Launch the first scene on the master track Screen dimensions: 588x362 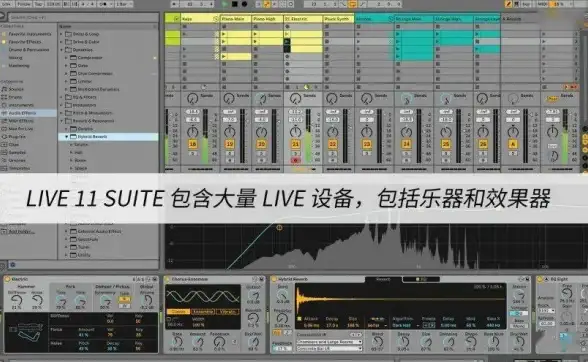pos(544,34)
